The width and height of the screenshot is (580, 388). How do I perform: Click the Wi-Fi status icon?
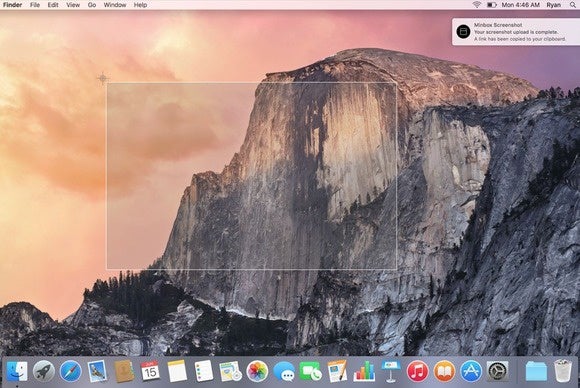[476, 5]
